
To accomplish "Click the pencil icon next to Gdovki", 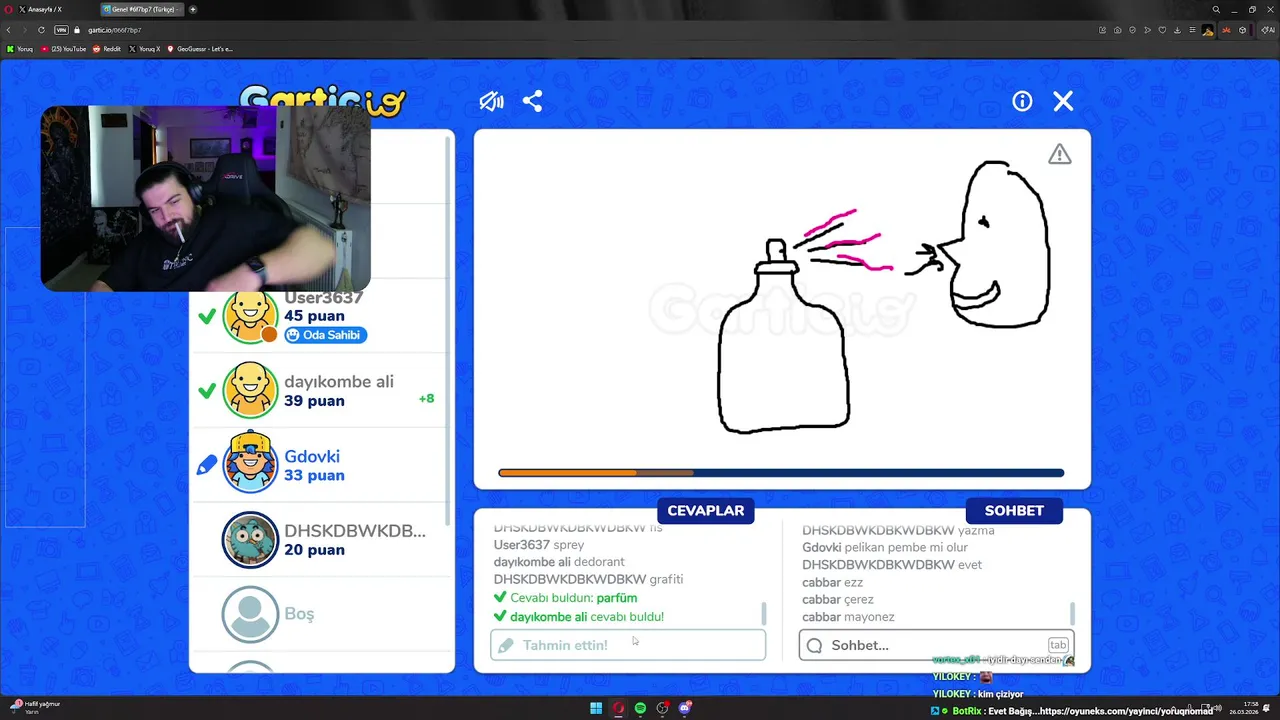I will click(x=207, y=465).
